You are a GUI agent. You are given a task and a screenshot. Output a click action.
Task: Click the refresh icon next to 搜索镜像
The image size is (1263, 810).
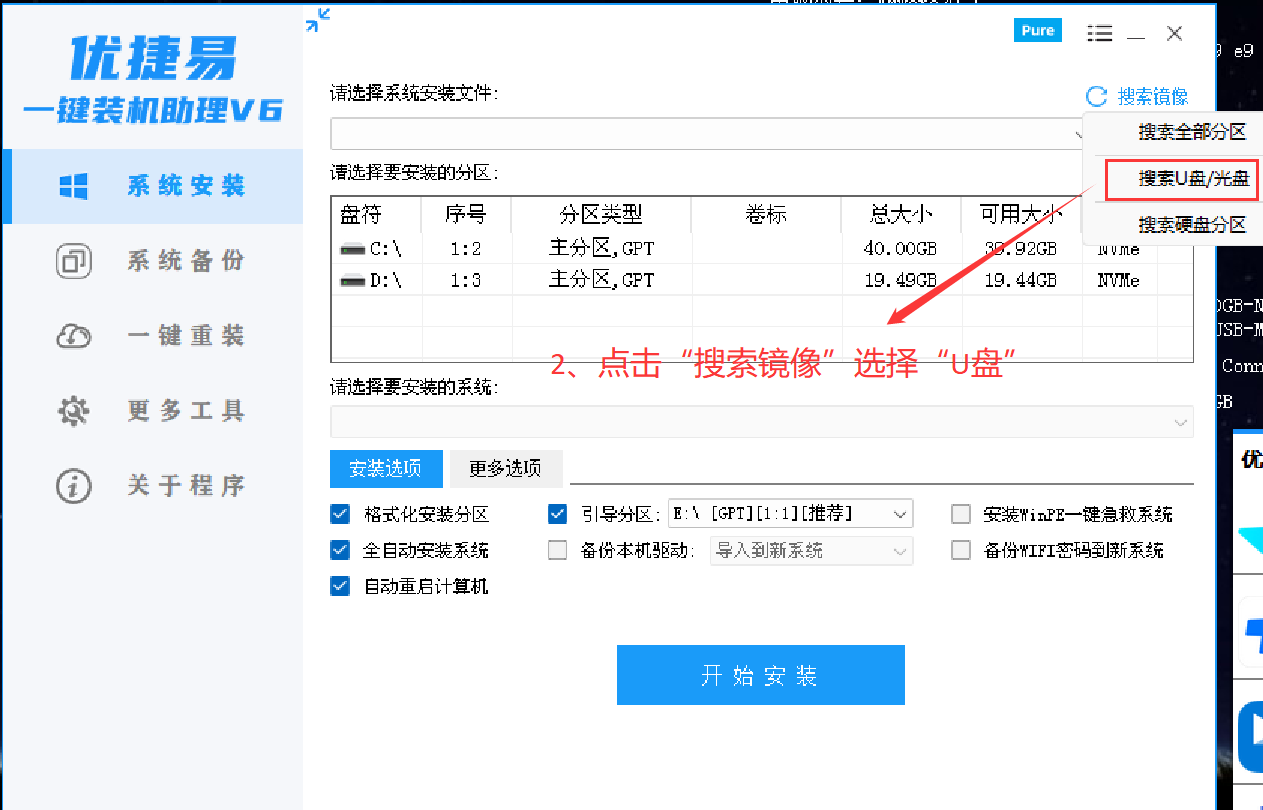(1097, 96)
